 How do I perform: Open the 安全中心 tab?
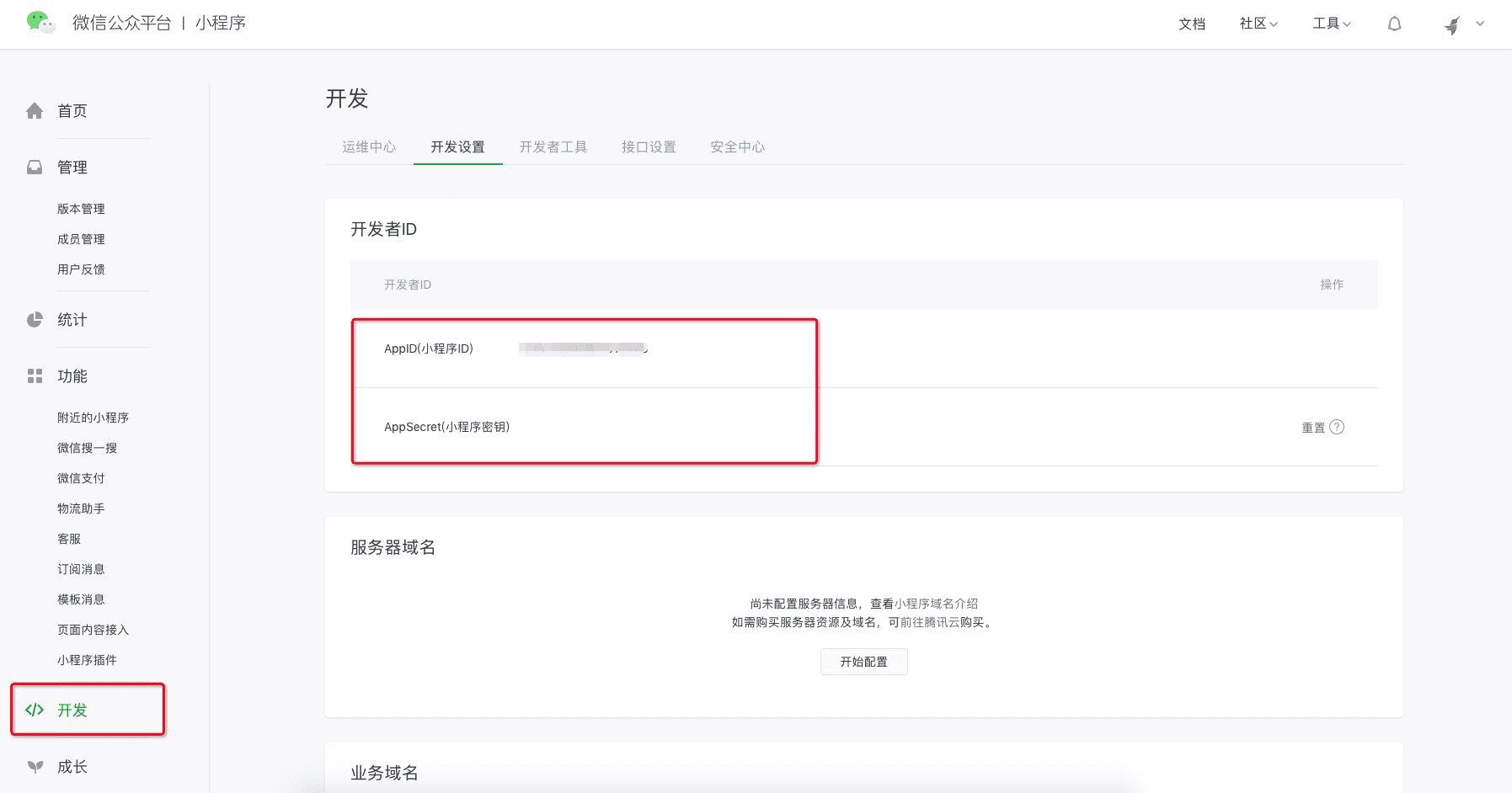click(x=737, y=146)
